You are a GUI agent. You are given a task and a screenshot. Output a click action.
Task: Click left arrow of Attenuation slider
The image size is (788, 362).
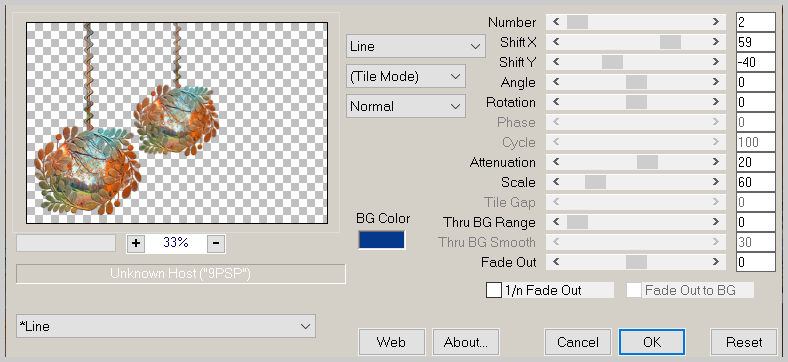click(x=556, y=162)
